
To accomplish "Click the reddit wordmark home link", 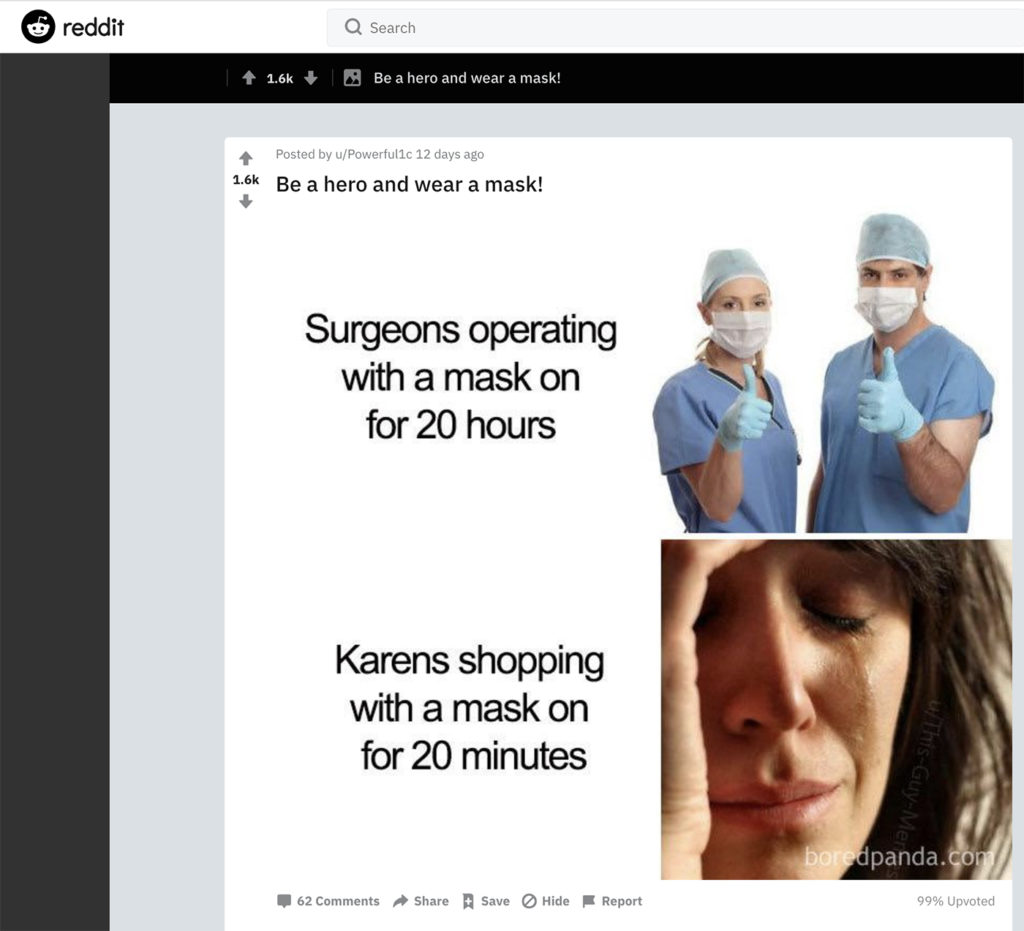I will [x=93, y=27].
